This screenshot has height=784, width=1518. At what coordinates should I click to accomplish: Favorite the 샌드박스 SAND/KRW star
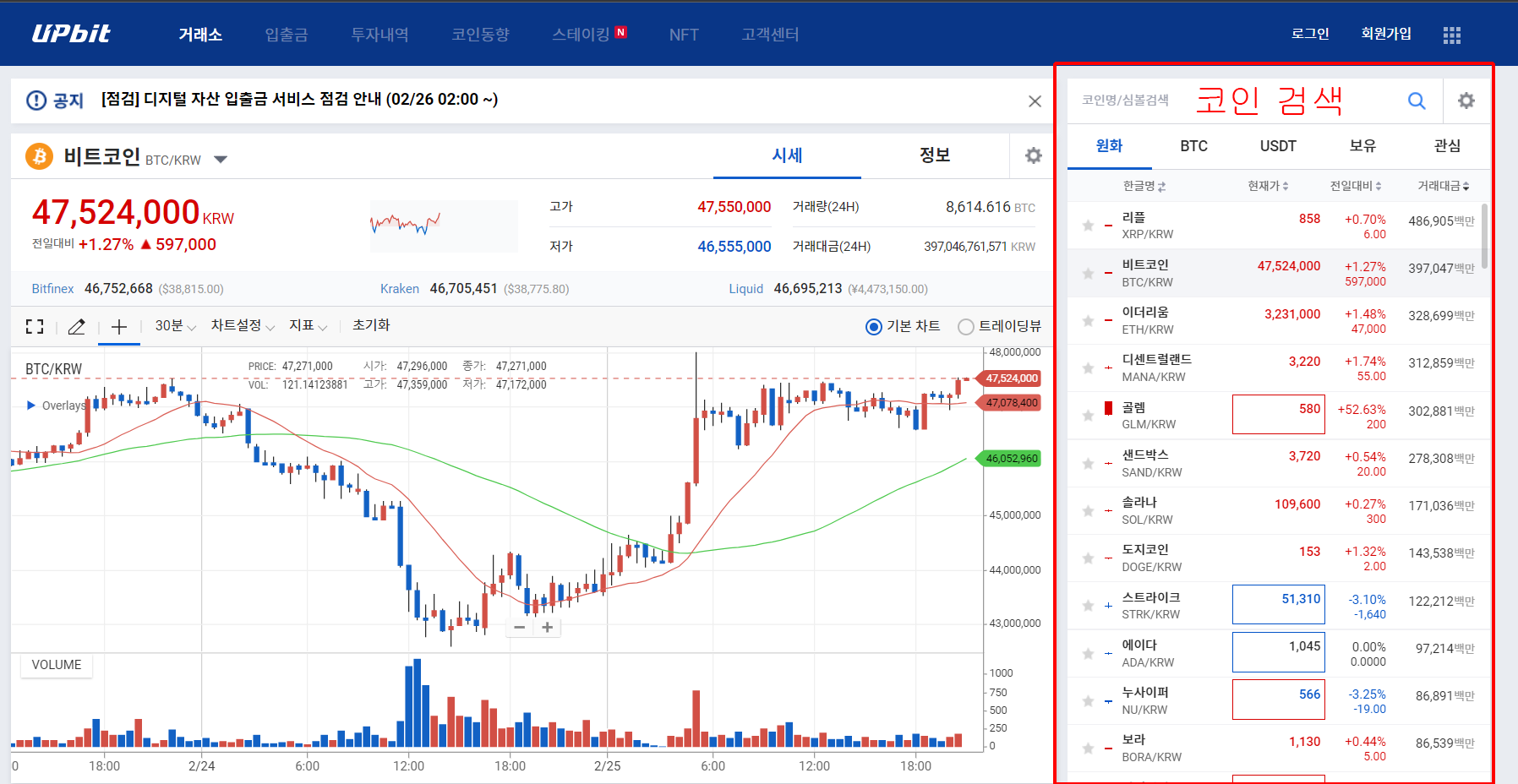pyautogui.click(x=1088, y=463)
